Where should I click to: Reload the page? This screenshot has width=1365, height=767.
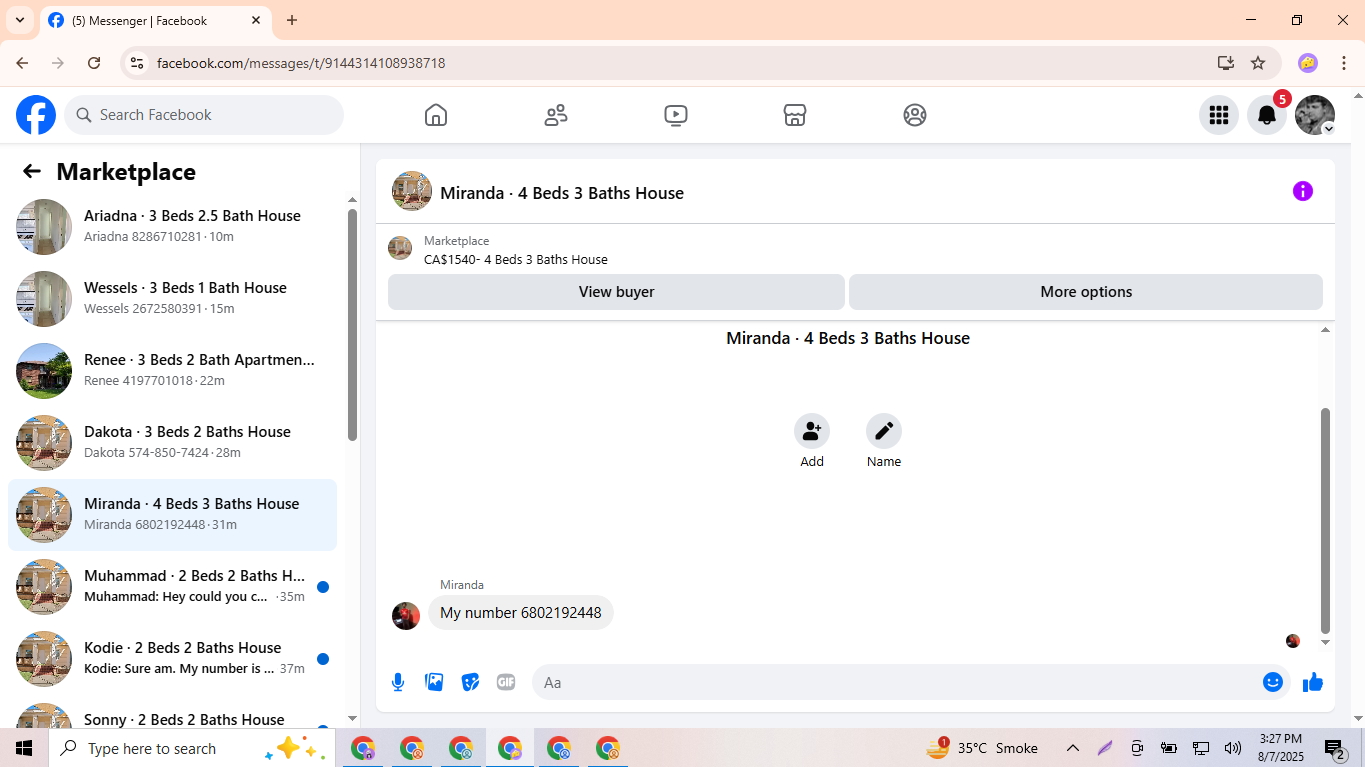pyautogui.click(x=94, y=63)
